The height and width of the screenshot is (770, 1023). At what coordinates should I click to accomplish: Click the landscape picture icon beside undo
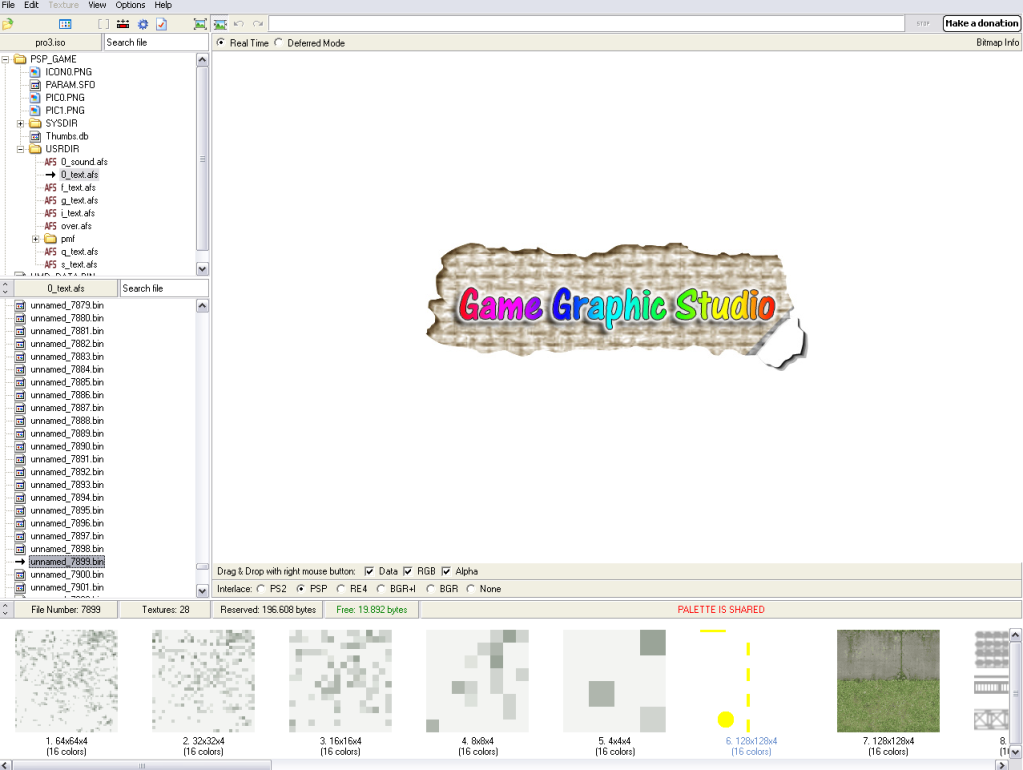point(221,24)
